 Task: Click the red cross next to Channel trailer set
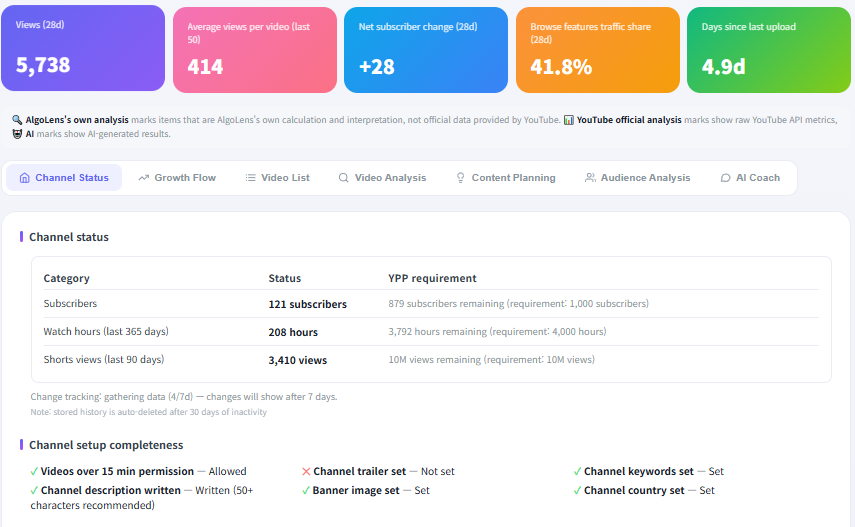point(306,471)
